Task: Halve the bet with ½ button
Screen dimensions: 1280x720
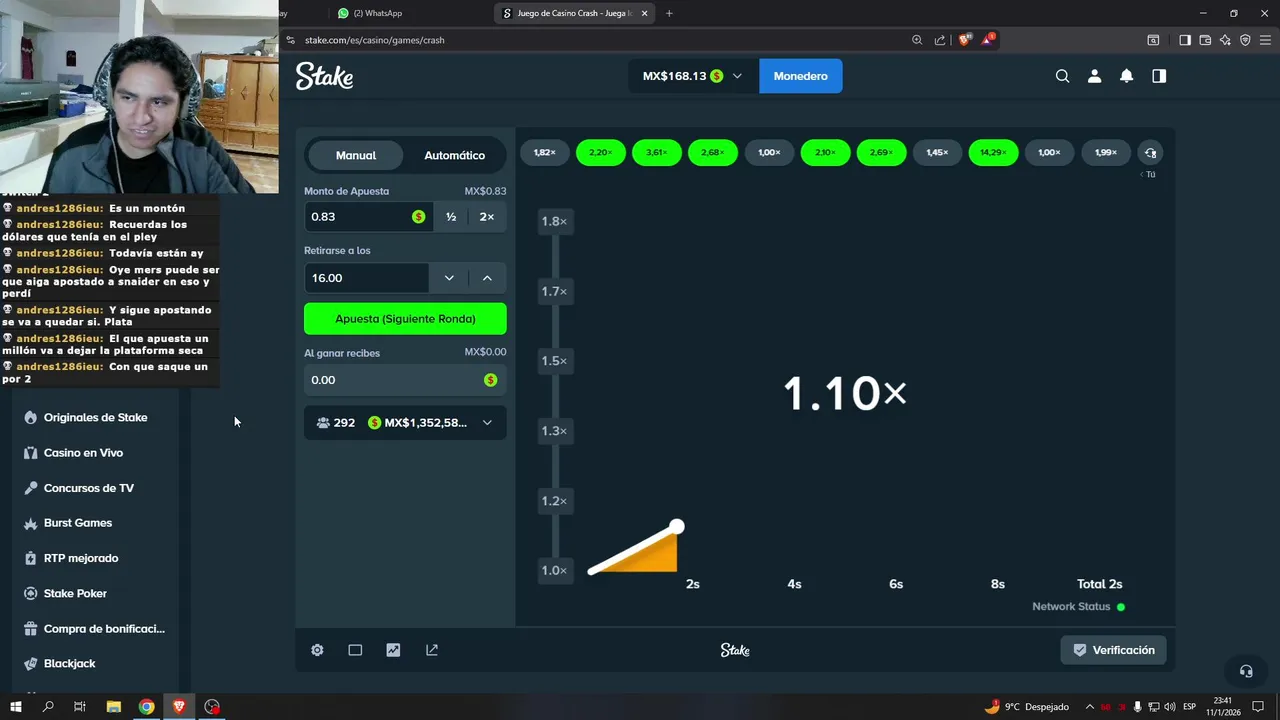Action: [x=451, y=217]
